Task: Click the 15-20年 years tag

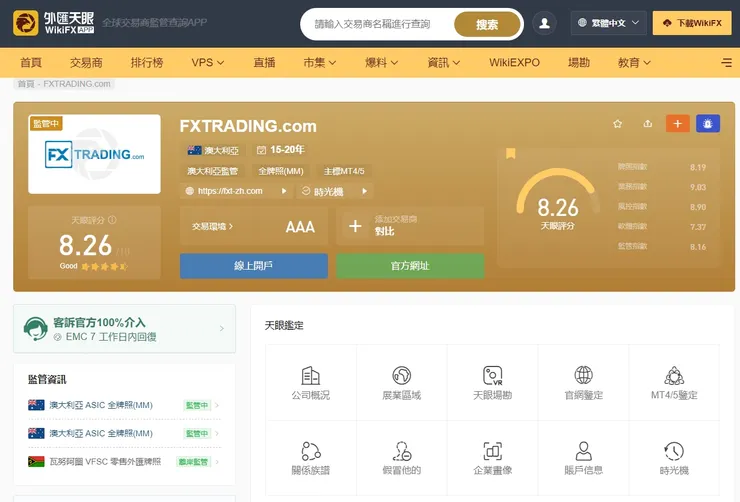Action: click(280, 150)
